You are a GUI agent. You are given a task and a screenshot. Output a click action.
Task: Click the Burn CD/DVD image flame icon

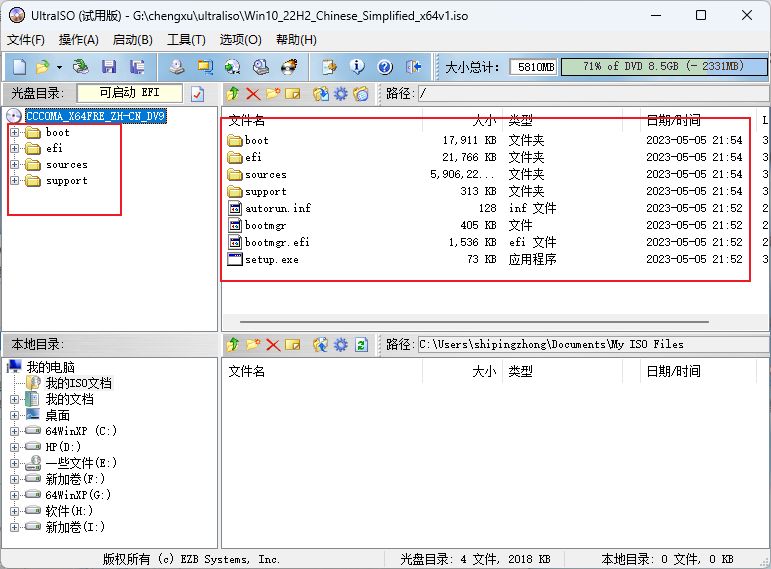coord(290,67)
